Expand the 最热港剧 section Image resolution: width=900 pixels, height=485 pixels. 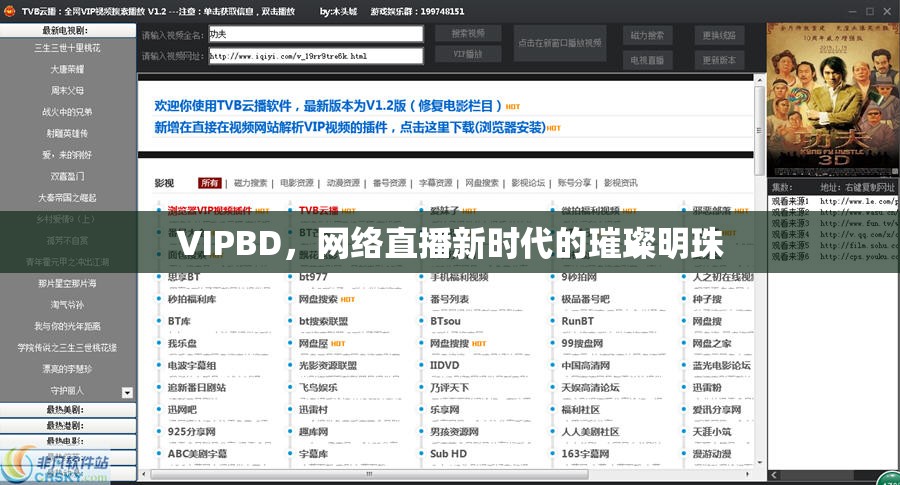tap(68, 425)
